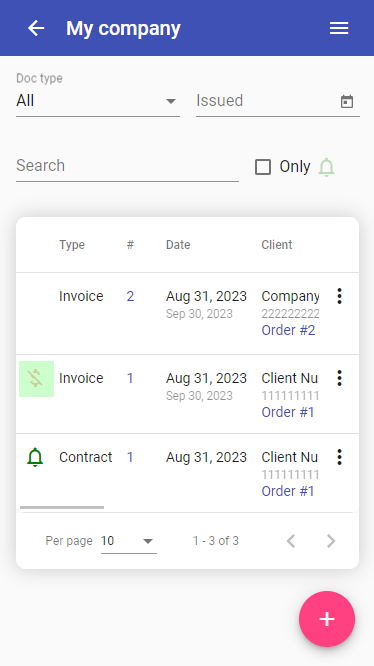The height and width of the screenshot is (666, 374).
Task: Add a new document with the plus button
Action: pos(327,619)
